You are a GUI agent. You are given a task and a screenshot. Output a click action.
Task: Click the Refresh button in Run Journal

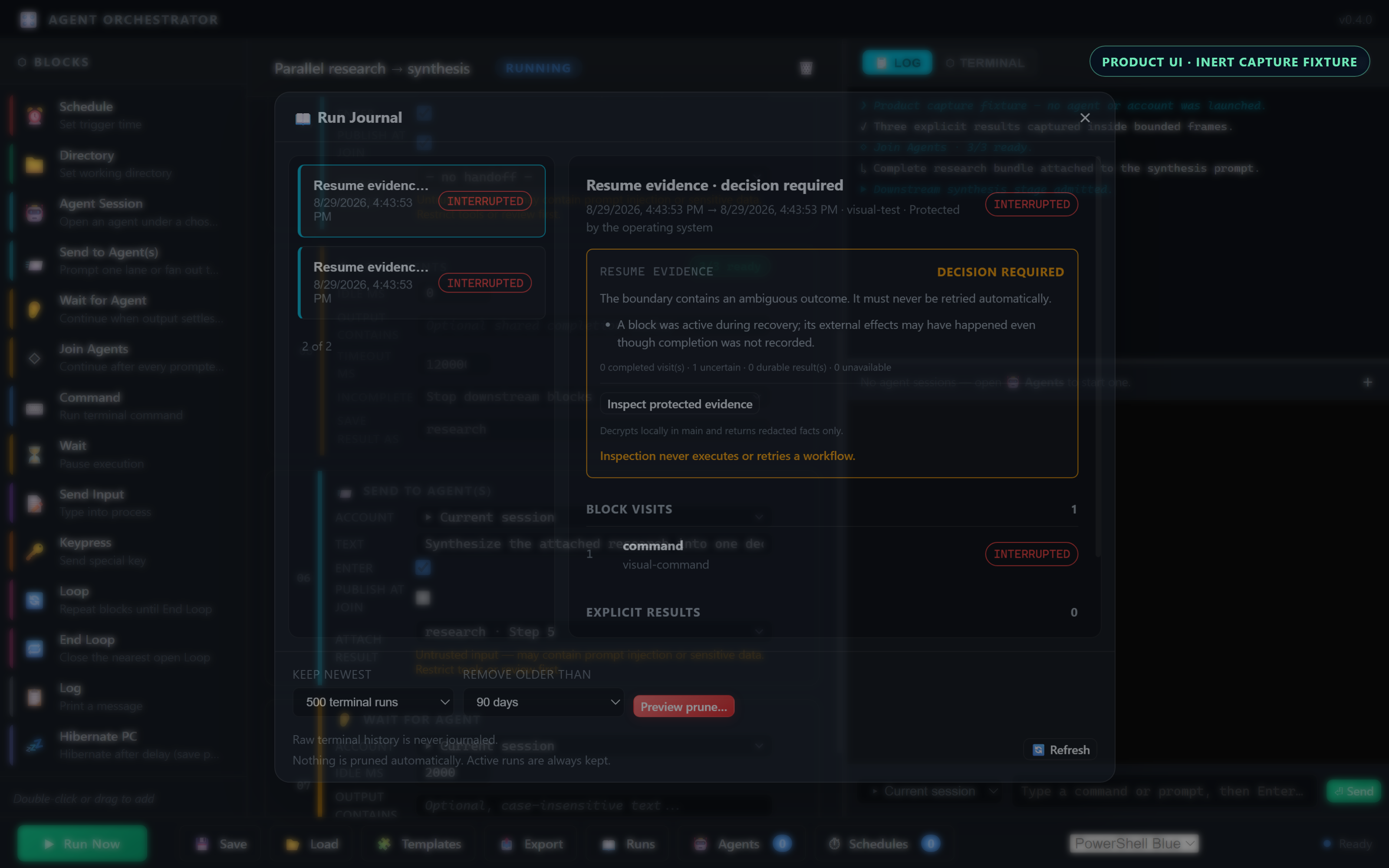1061,750
